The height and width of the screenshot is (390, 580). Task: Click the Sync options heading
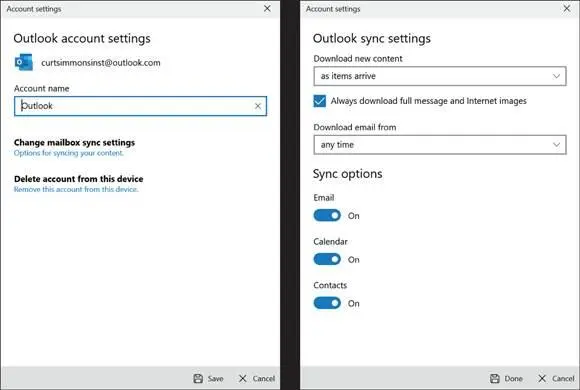coord(347,174)
